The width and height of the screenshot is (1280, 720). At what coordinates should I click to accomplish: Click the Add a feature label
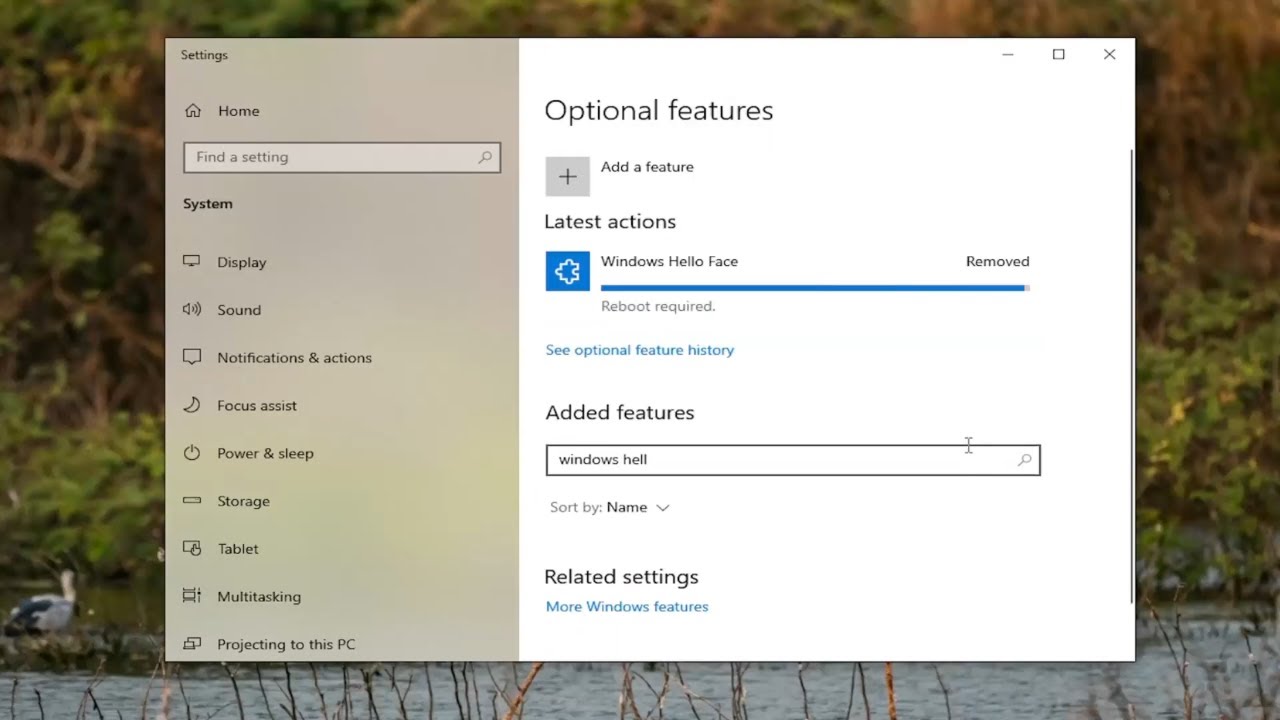pos(647,167)
